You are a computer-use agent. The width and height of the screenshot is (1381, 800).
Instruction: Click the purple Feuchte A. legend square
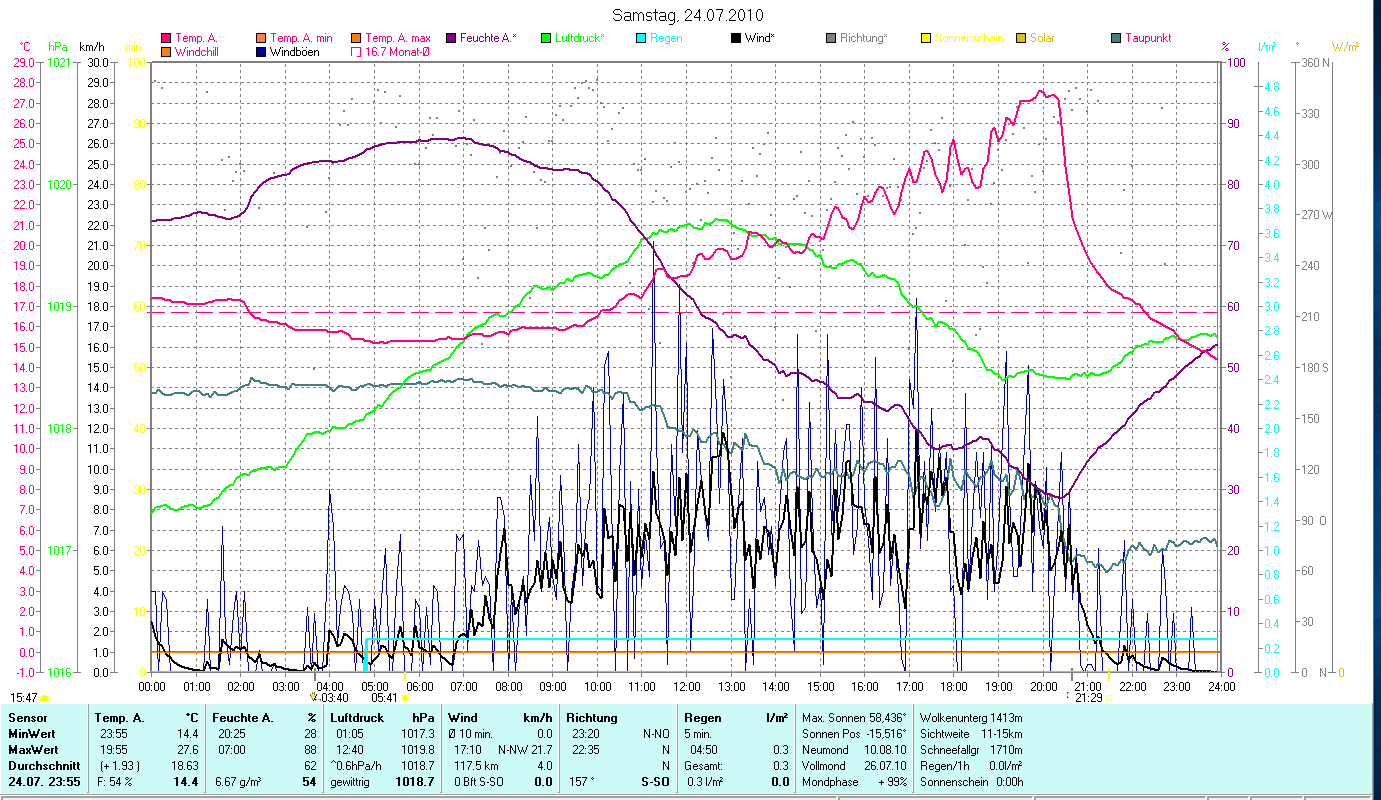click(450, 38)
